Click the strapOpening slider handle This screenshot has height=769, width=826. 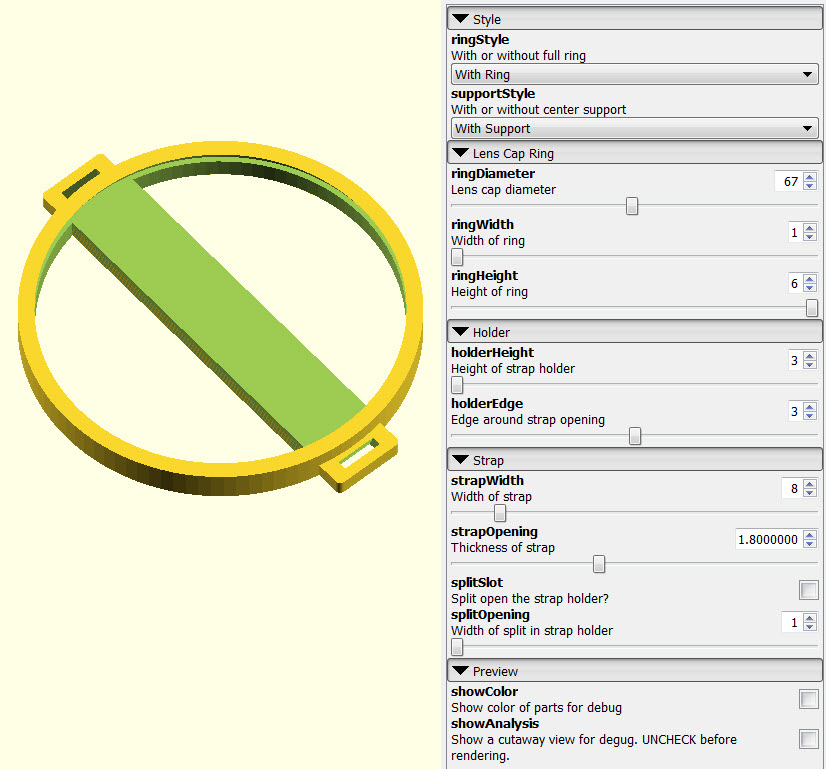coord(599,564)
